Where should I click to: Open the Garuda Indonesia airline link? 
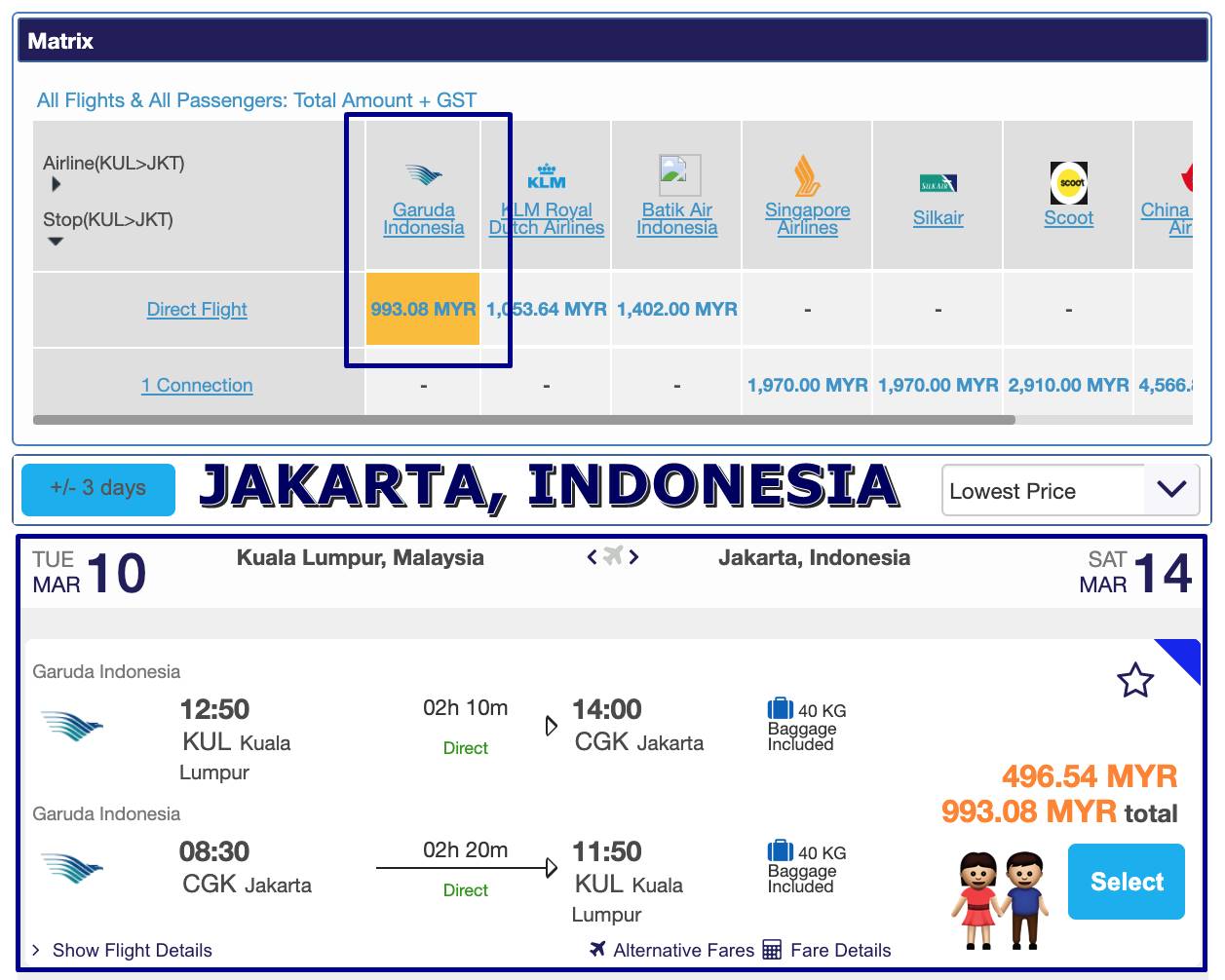click(424, 218)
